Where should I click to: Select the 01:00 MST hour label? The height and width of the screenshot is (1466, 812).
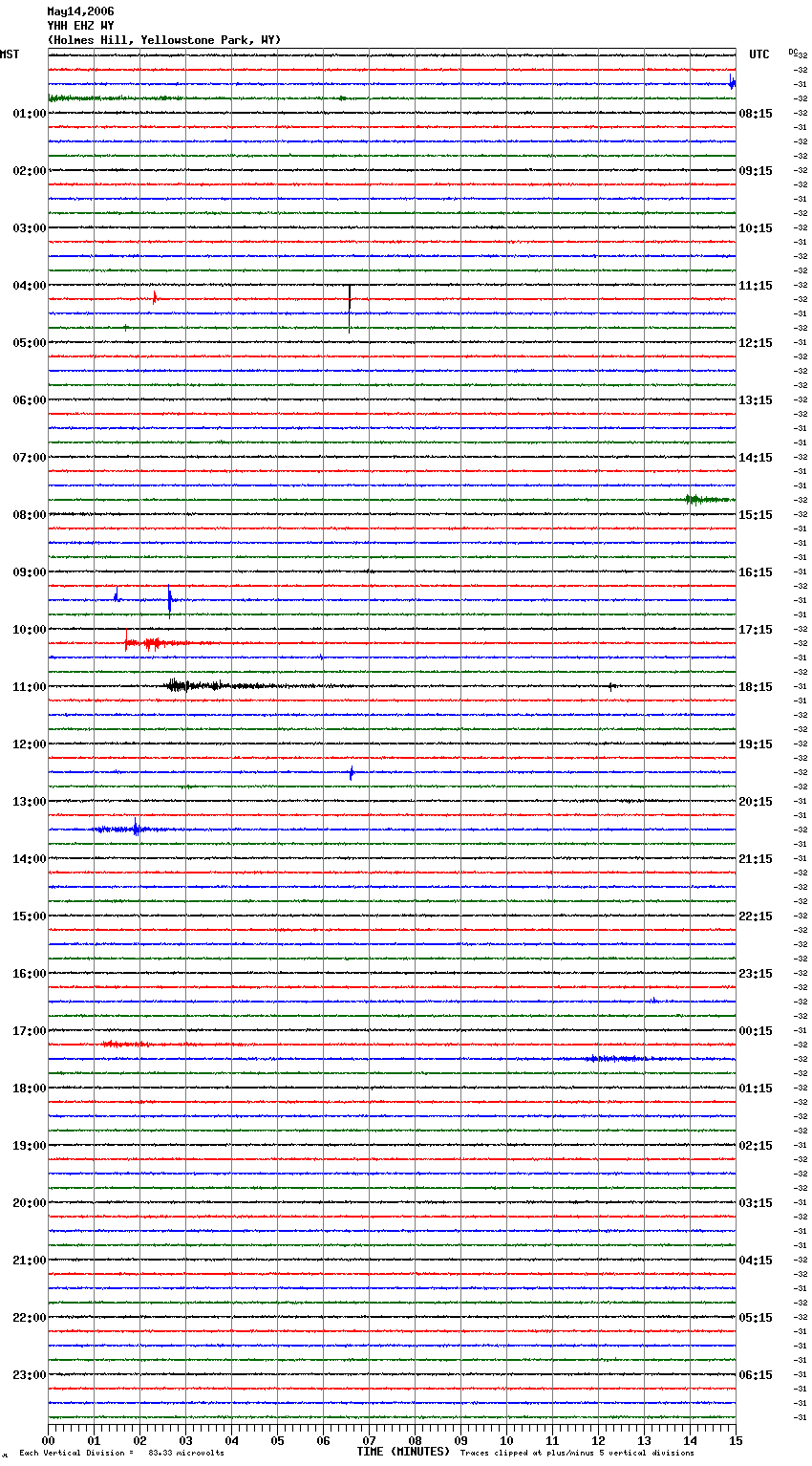pos(29,114)
